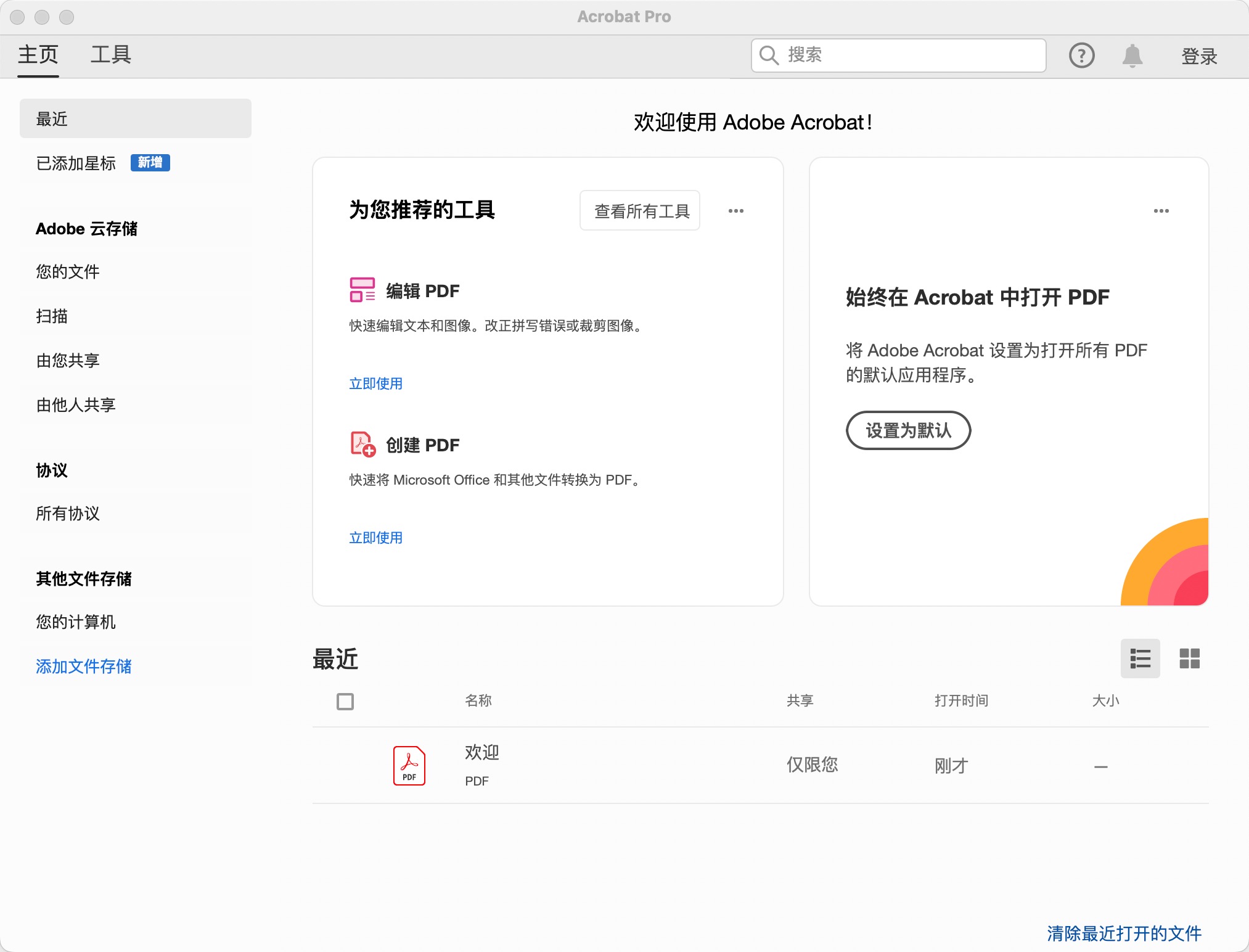Screen dimensions: 1249x952
Task: Click the 最近 section heading above the file table
Action: pos(335,659)
